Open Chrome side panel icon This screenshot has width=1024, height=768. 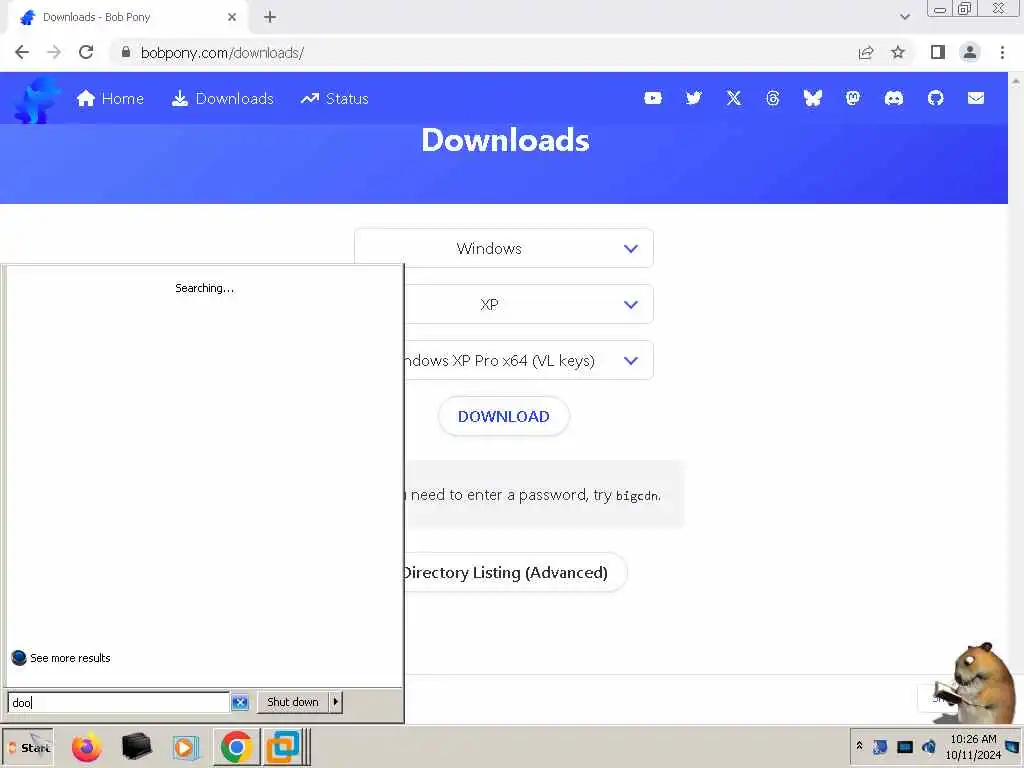click(938, 52)
